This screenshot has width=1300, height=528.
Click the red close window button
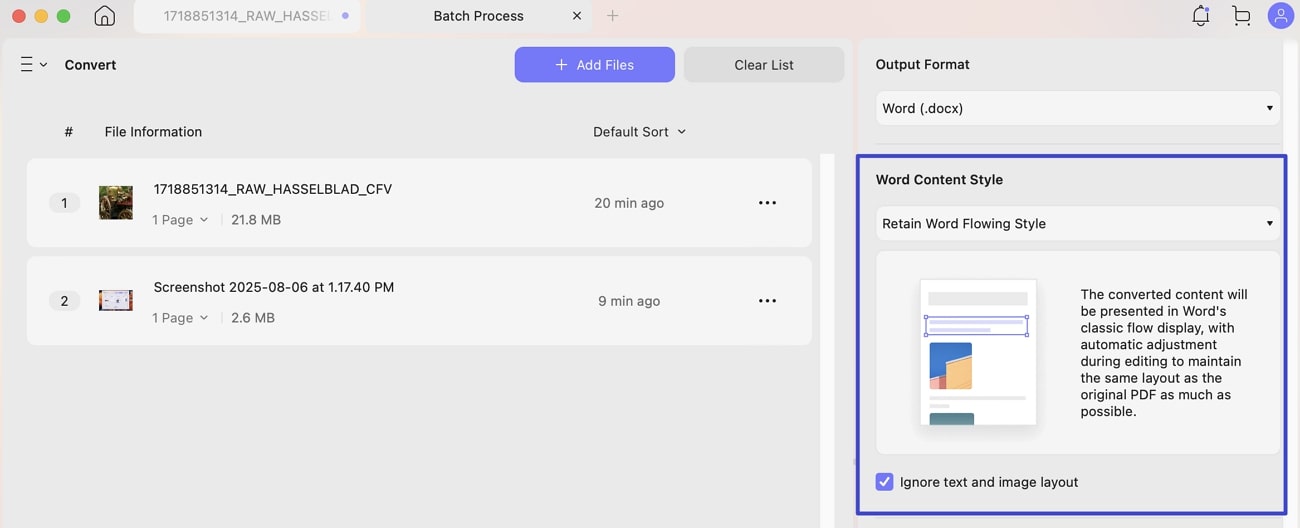[x=17, y=16]
